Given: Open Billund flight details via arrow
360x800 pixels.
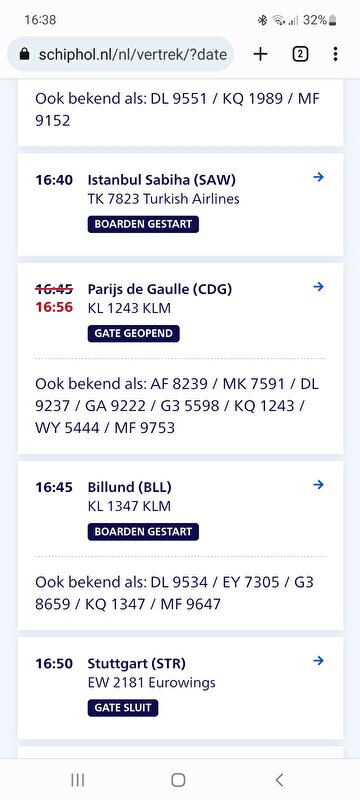Looking at the screenshot, I should coord(319,485).
